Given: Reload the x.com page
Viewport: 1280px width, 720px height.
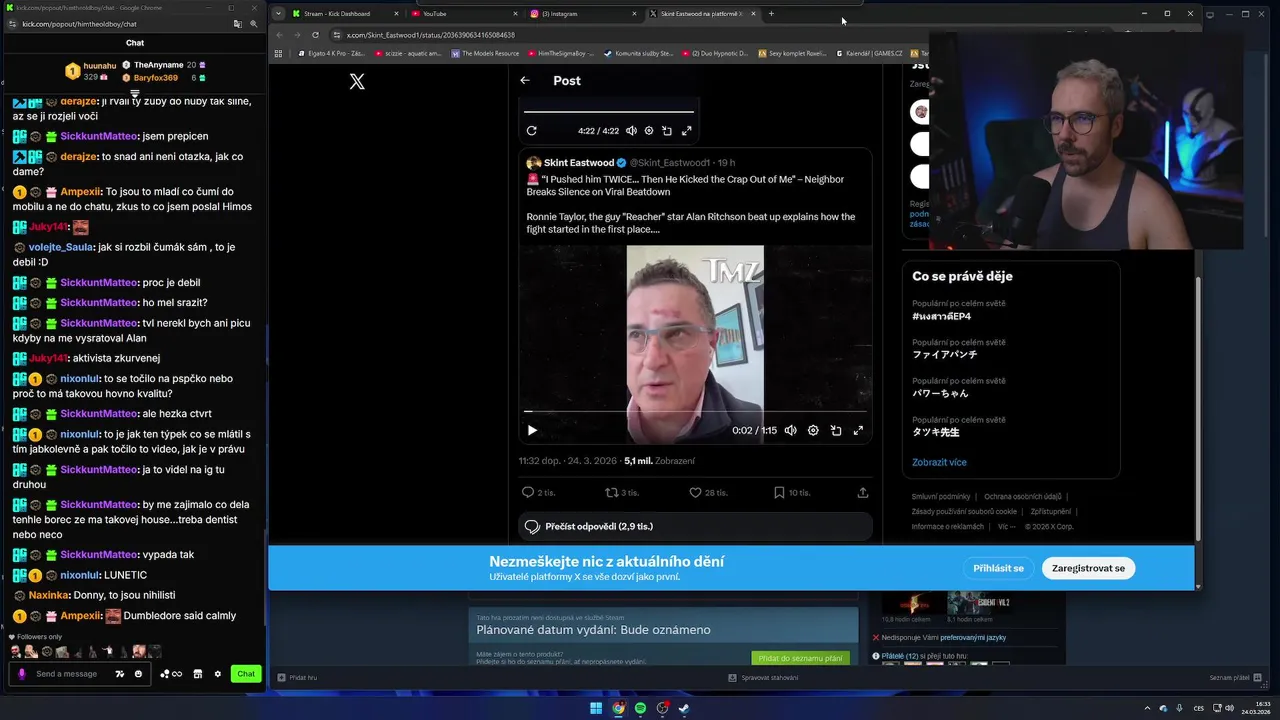Looking at the screenshot, I should coord(315,35).
